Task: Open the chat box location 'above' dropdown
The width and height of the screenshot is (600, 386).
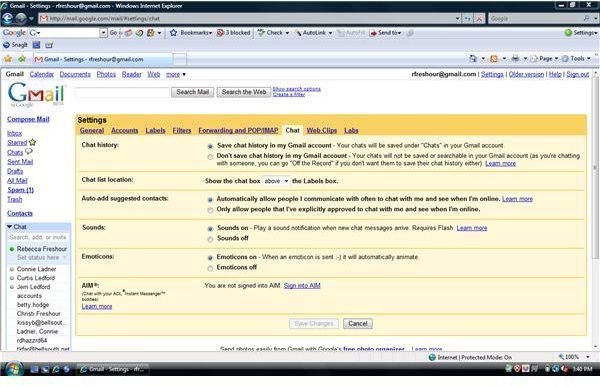Action: click(x=276, y=181)
